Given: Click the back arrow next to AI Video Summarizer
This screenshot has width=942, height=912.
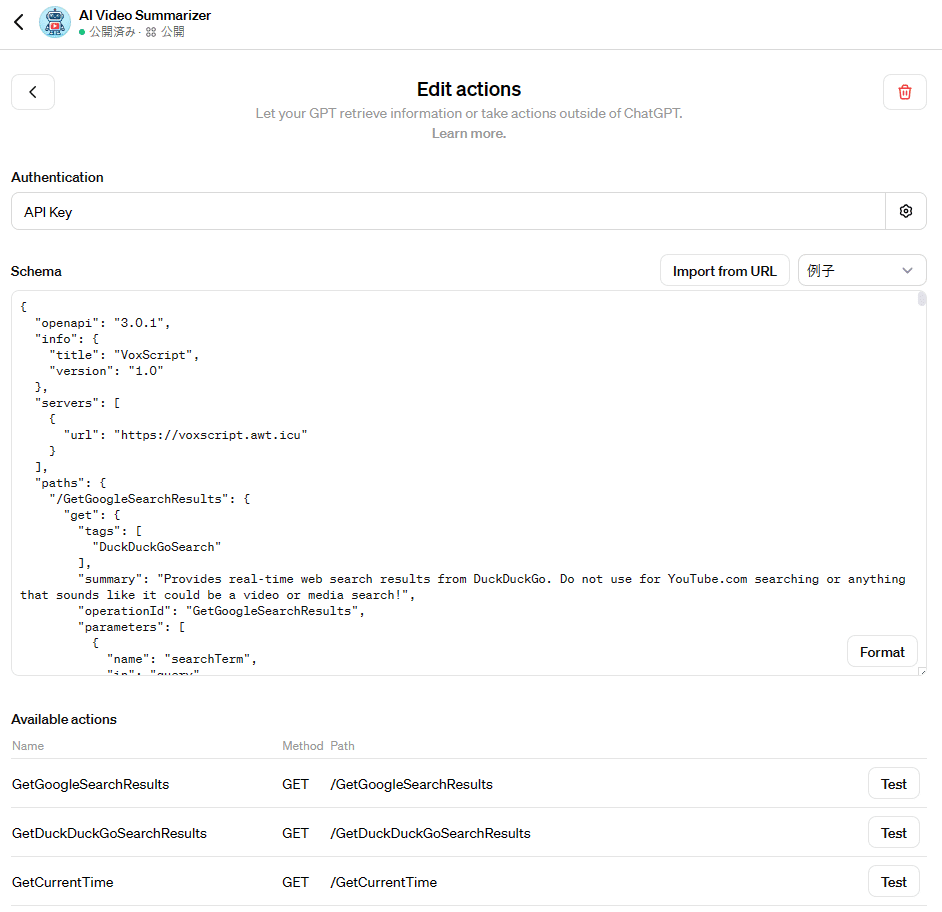Looking at the screenshot, I should click(x=17, y=21).
